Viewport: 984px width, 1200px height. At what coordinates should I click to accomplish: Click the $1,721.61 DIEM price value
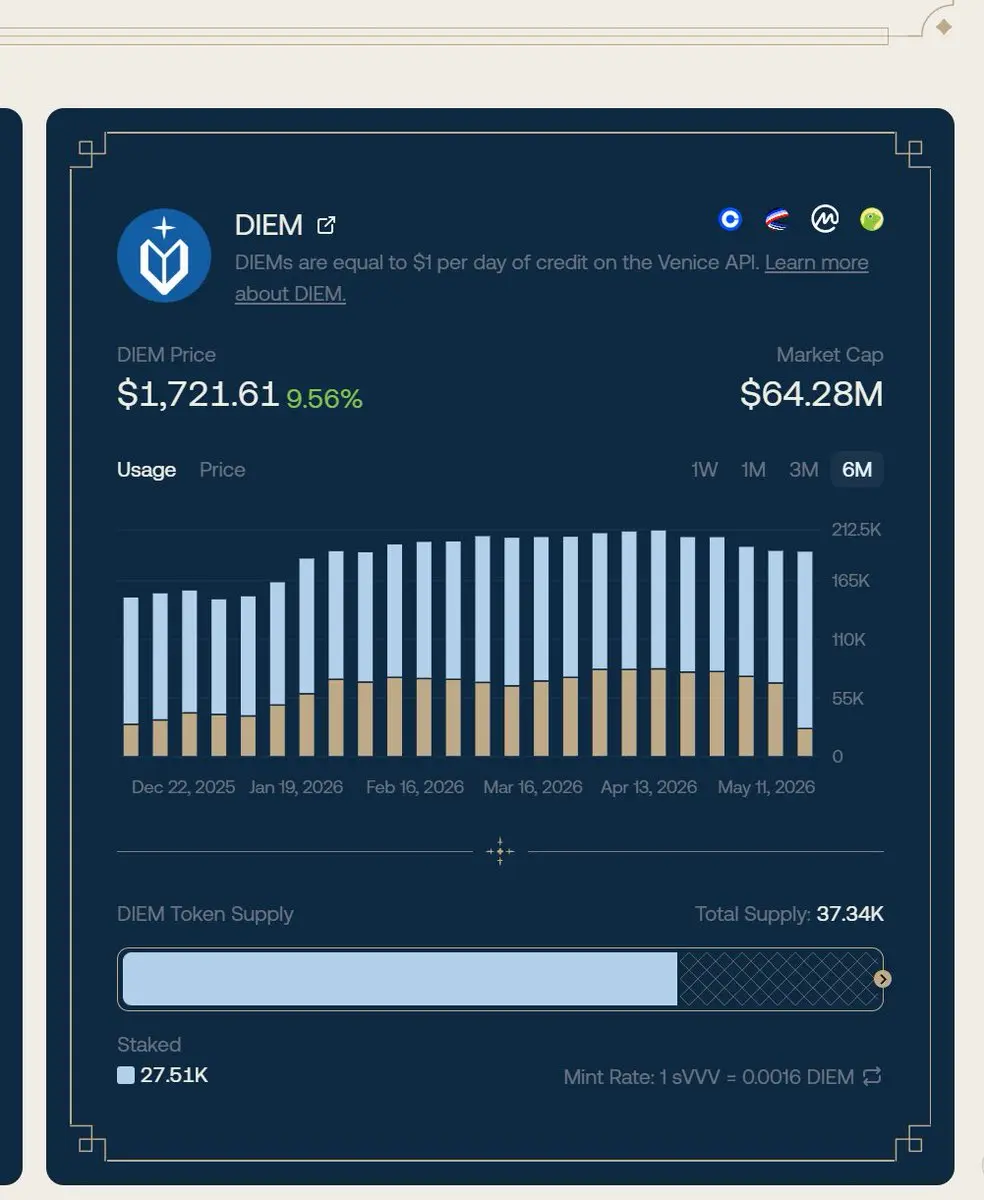[x=198, y=394]
